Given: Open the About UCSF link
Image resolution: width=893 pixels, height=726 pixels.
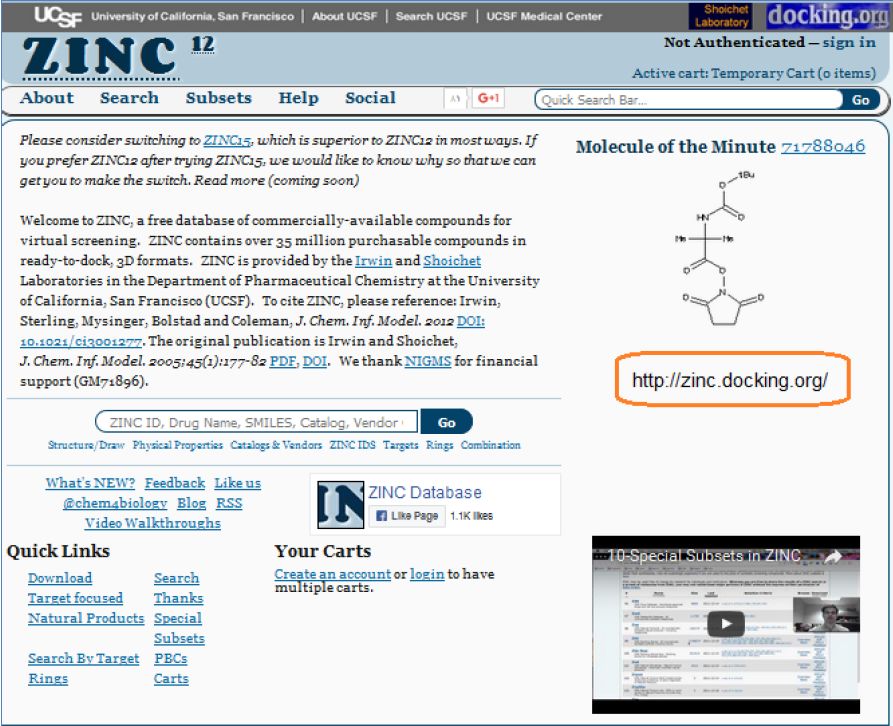Looking at the screenshot, I should coord(345,17).
